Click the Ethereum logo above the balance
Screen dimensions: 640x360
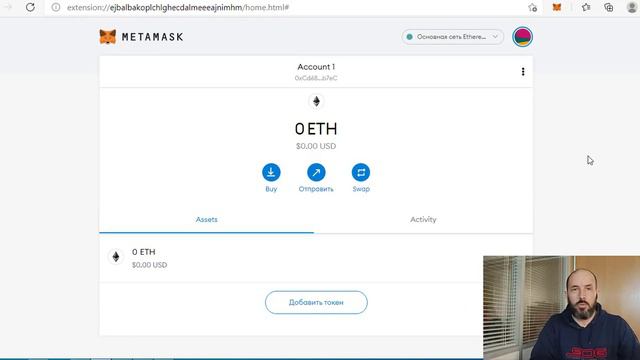tap(316, 101)
